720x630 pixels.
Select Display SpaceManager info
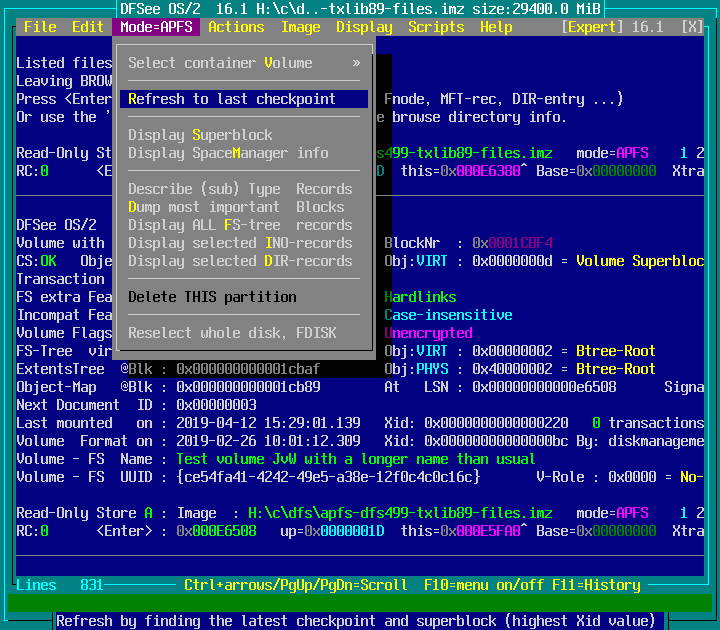(x=228, y=153)
